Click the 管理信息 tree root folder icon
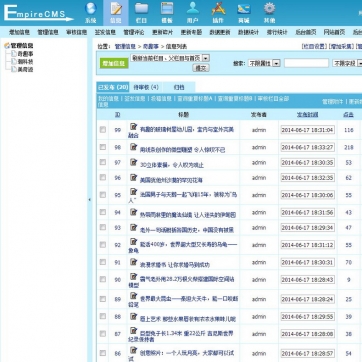362x362 pixels. pyautogui.click(x=7, y=46)
